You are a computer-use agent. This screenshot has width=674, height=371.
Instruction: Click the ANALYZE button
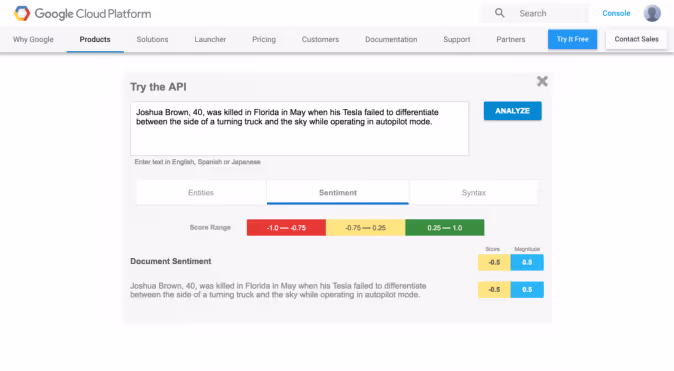(512, 111)
